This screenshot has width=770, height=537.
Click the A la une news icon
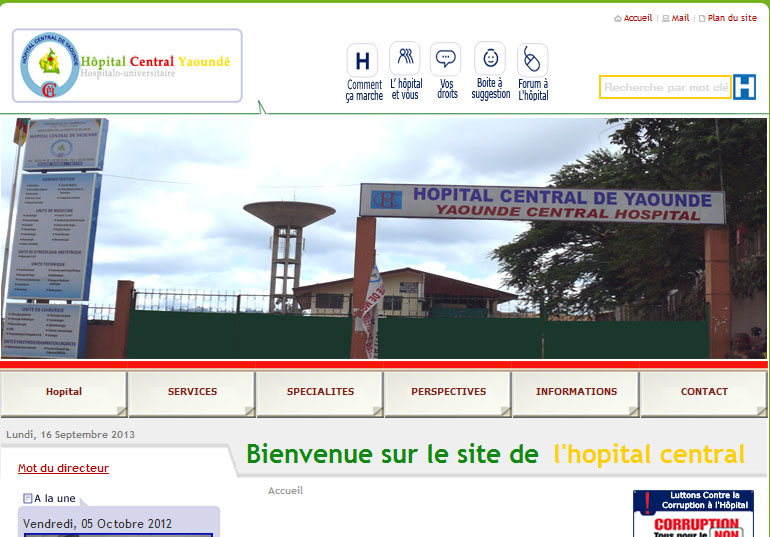tap(28, 499)
